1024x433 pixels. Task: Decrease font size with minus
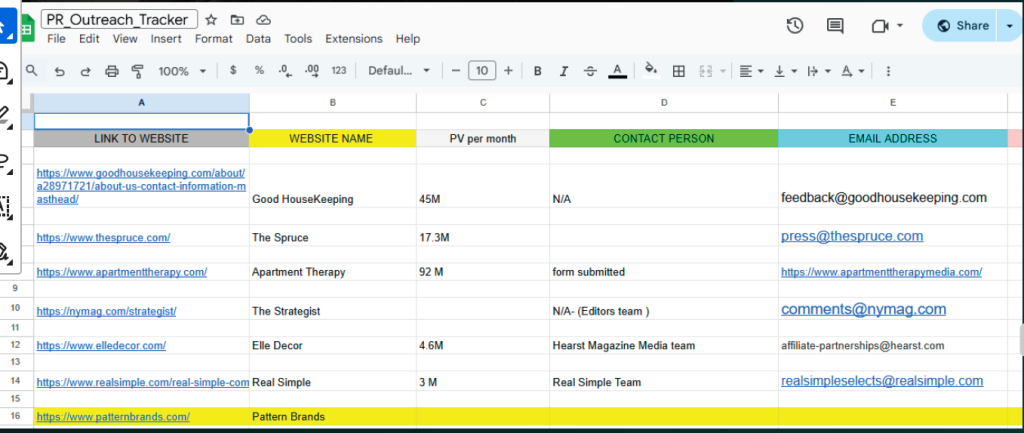coord(456,71)
